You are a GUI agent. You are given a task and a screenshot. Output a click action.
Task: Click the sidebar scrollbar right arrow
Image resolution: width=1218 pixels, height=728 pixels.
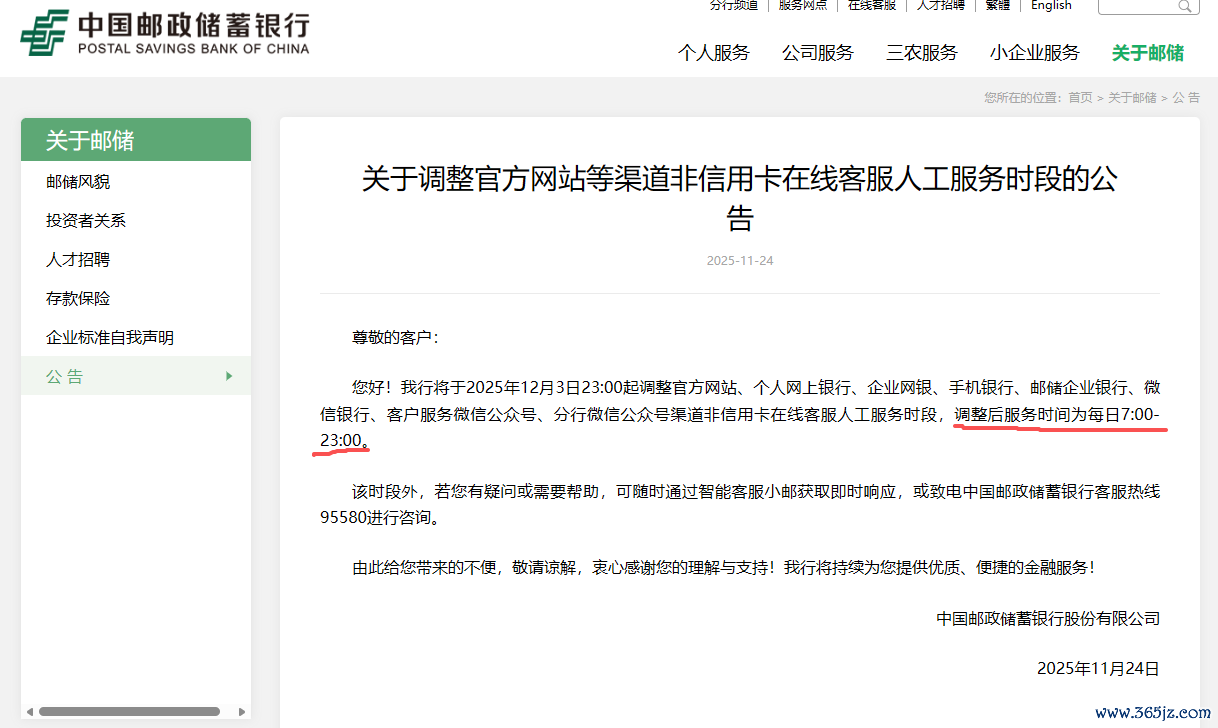(x=243, y=711)
